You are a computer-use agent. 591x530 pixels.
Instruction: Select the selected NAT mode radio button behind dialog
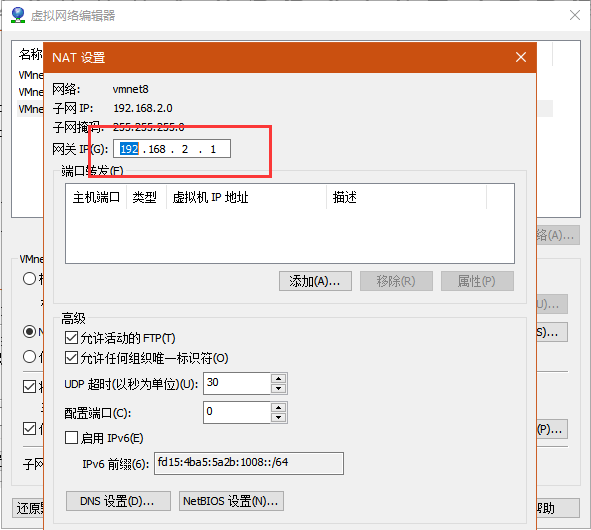pyautogui.click(x=29, y=331)
